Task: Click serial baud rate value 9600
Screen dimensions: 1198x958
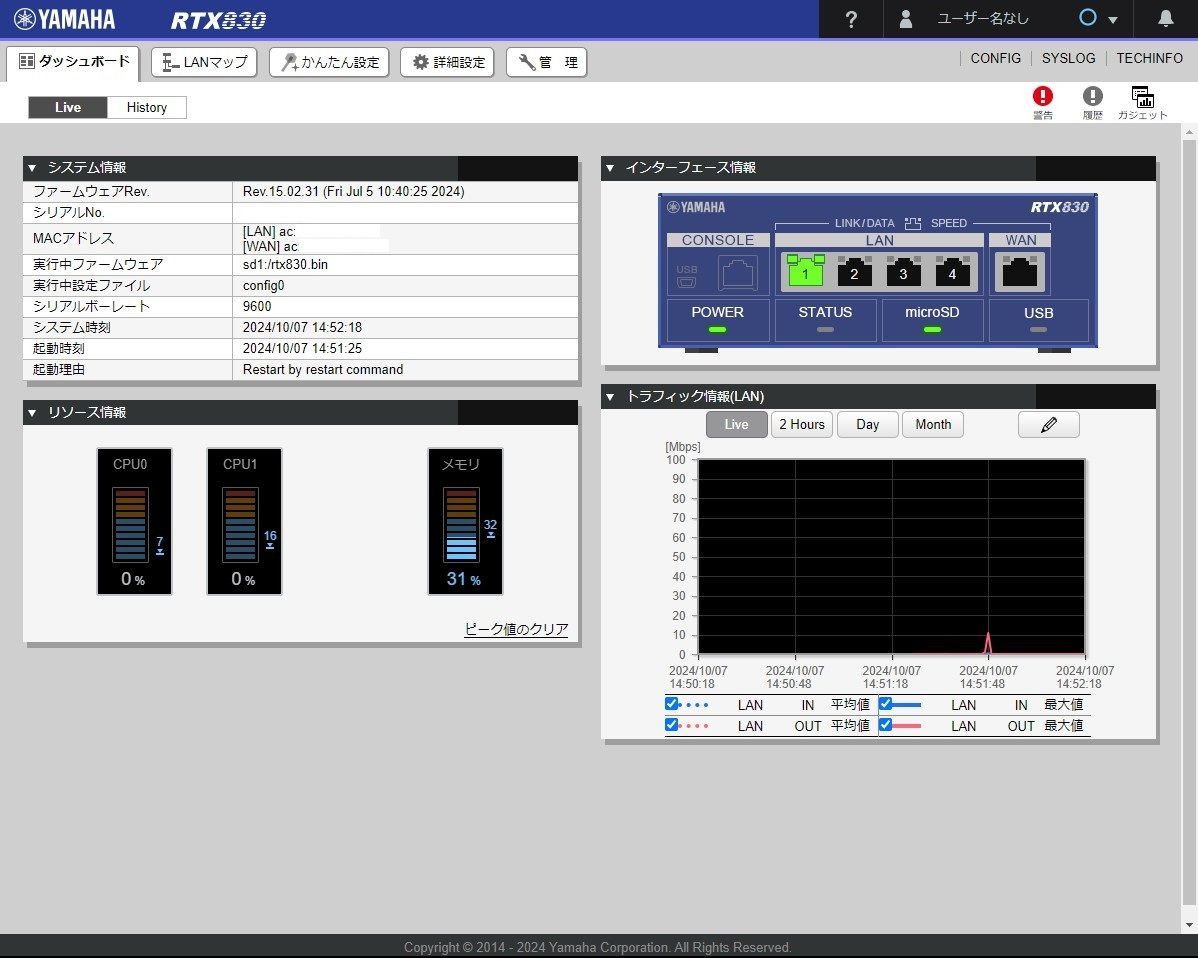Action: (257, 306)
